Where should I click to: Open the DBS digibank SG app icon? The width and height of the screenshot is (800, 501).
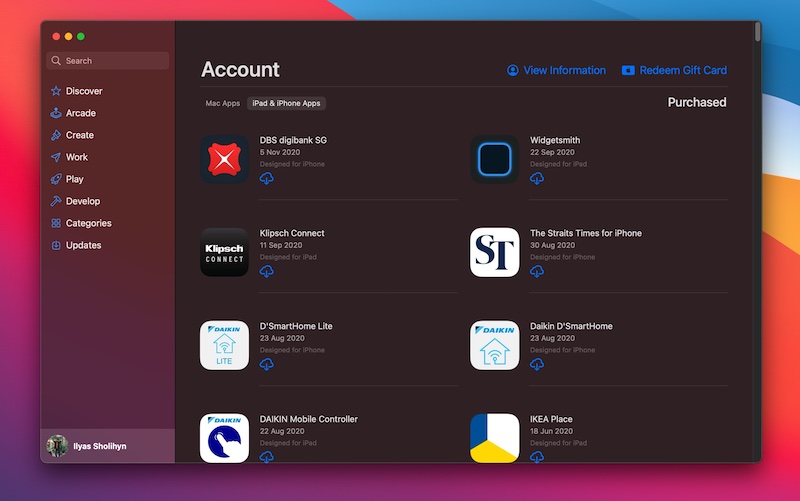pyautogui.click(x=224, y=159)
